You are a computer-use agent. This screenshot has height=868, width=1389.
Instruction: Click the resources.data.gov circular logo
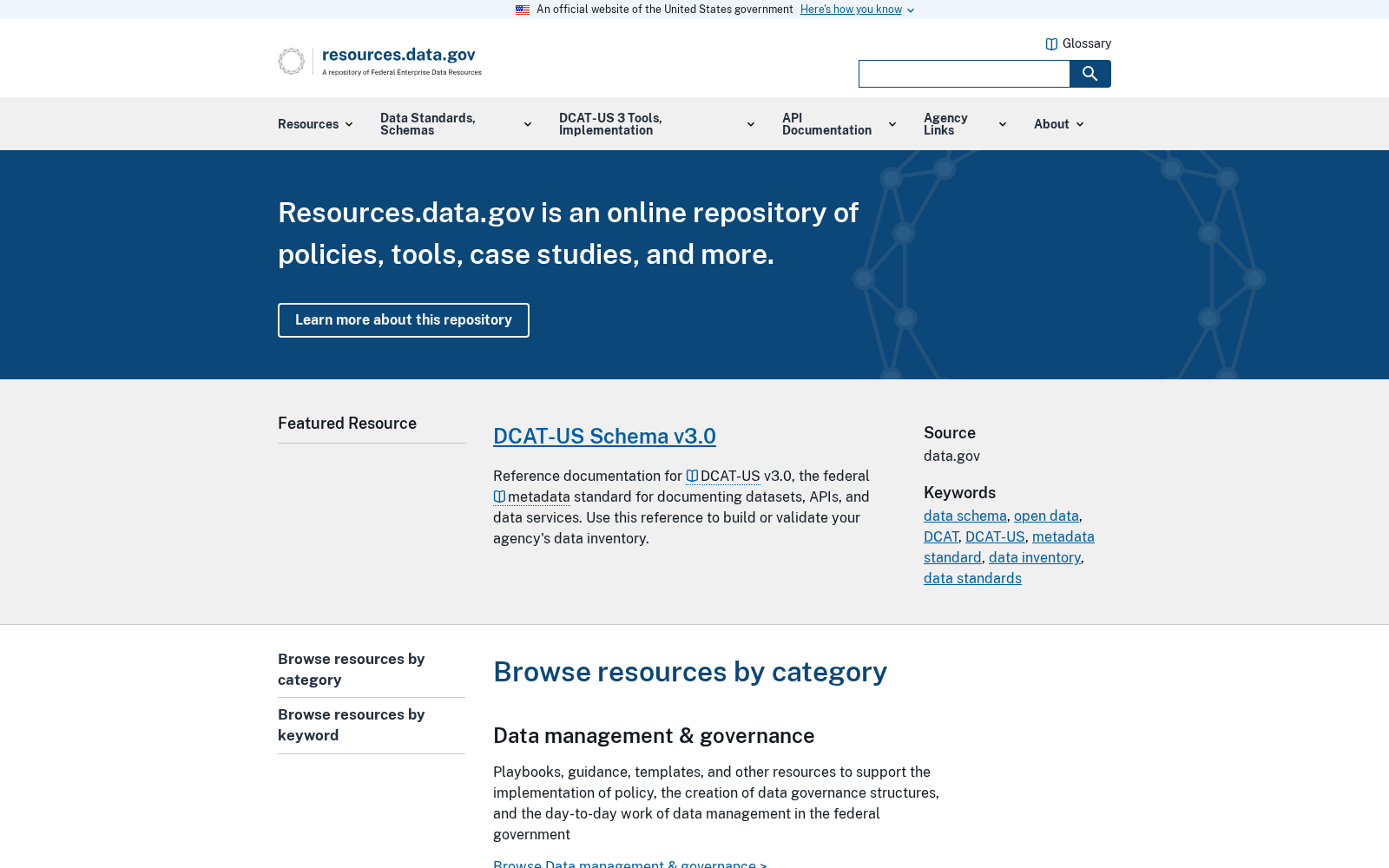[291, 61]
